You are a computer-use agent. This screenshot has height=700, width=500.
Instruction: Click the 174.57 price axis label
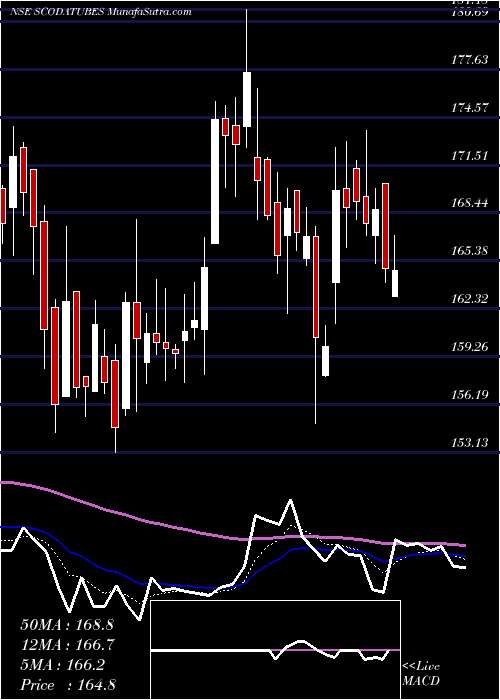pos(471,108)
